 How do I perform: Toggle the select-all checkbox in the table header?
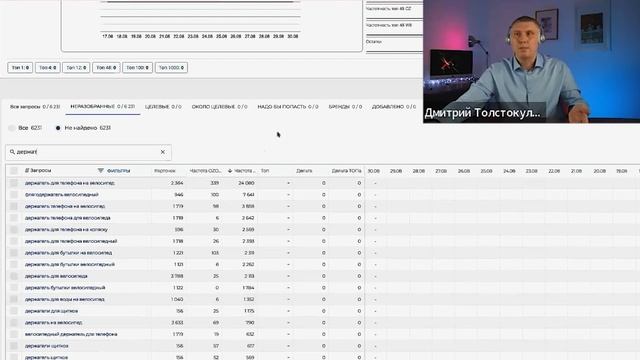[x=14, y=170]
